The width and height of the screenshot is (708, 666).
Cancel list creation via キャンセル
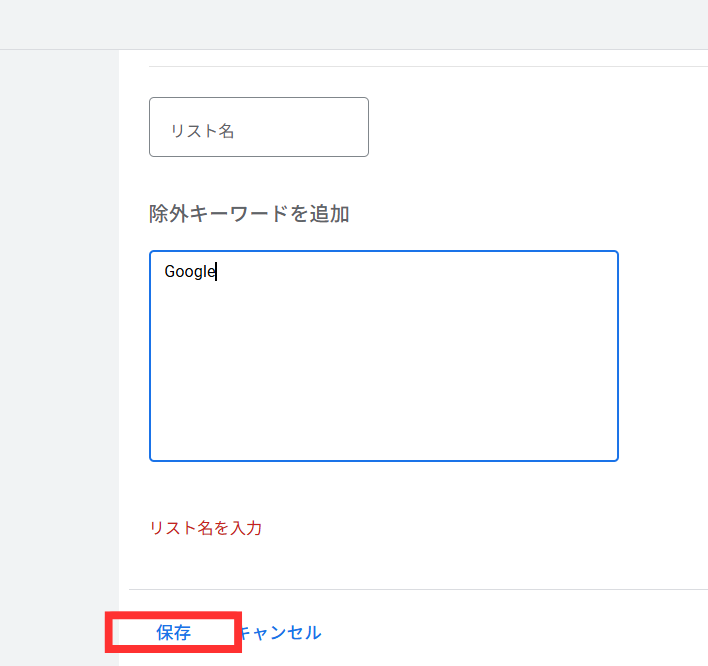(280, 632)
